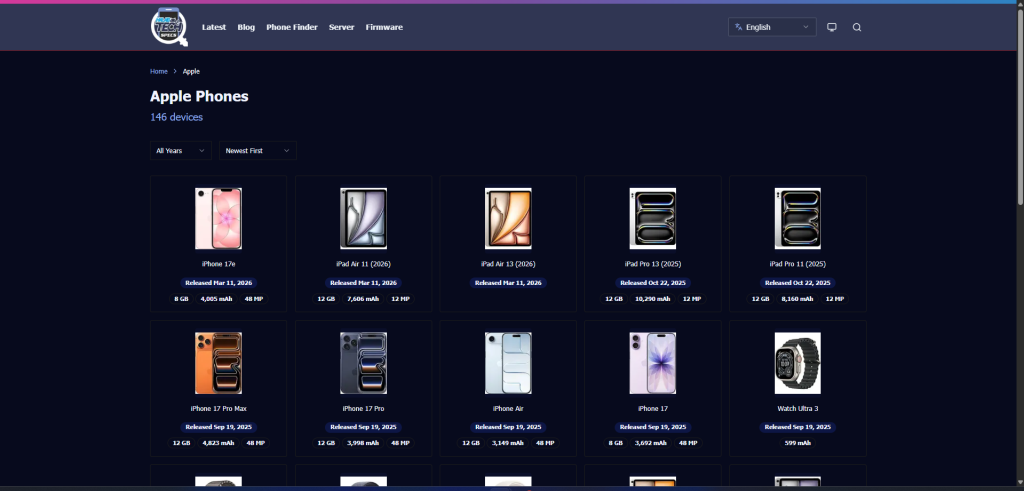The image size is (1024, 491).
Task: Click the iPhone 17e release date badge
Action: pyautogui.click(x=218, y=283)
